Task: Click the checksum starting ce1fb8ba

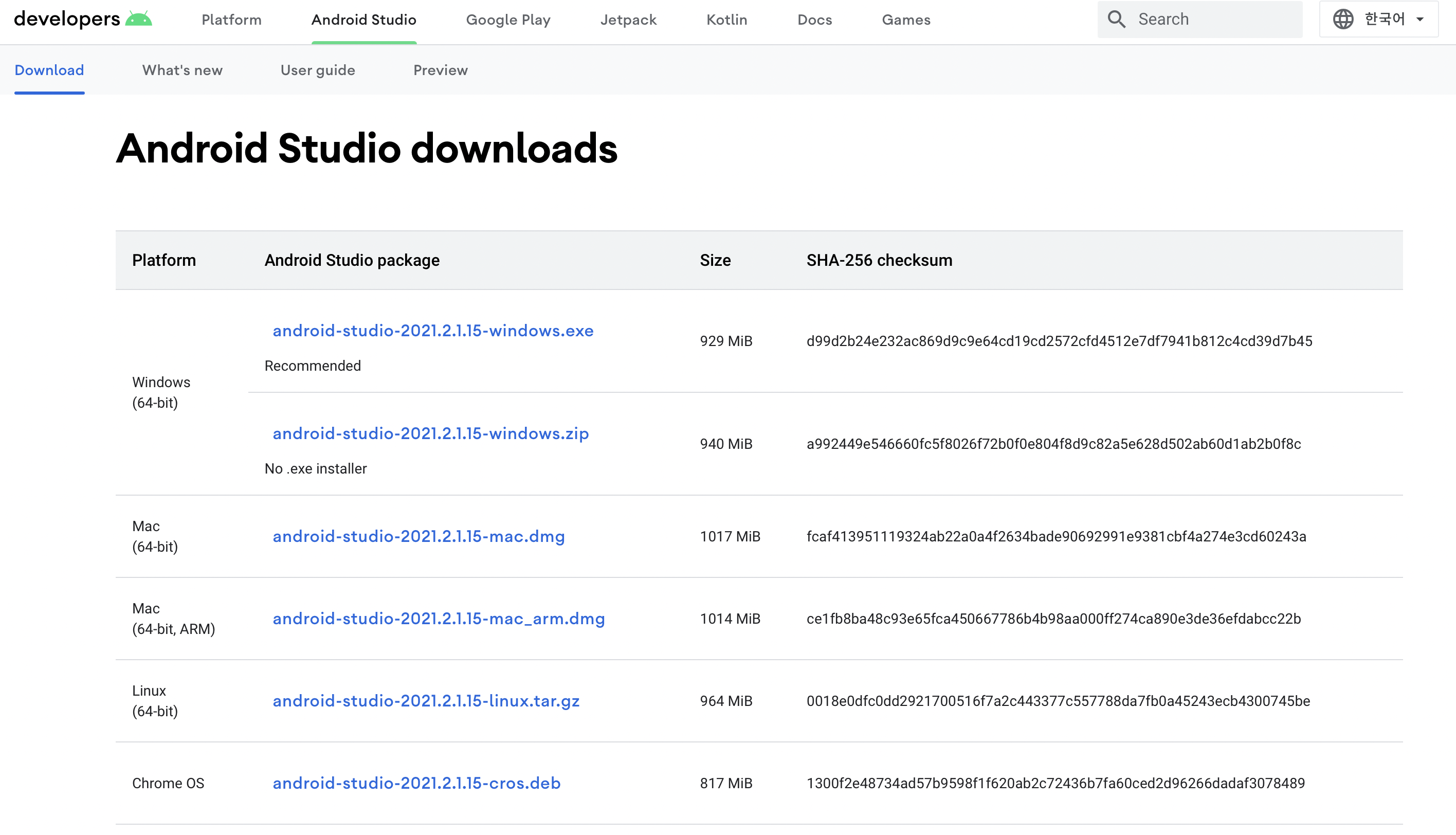Action: [1053, 619]
